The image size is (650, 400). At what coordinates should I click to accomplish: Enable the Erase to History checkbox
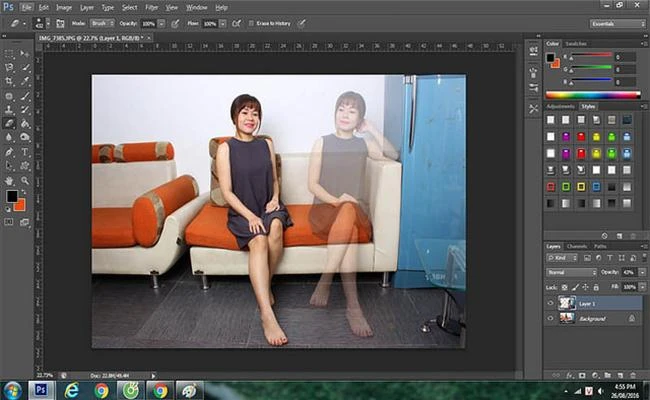[x=250, y=23]
